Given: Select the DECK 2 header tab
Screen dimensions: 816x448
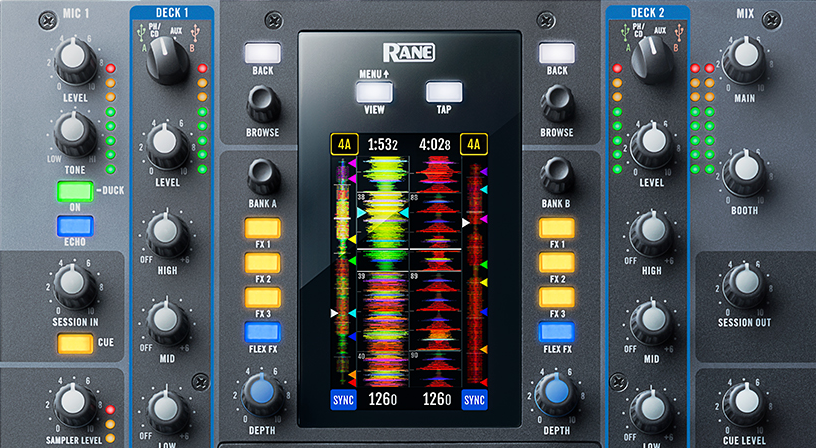Looking at the screenshot, I should 647,12.
